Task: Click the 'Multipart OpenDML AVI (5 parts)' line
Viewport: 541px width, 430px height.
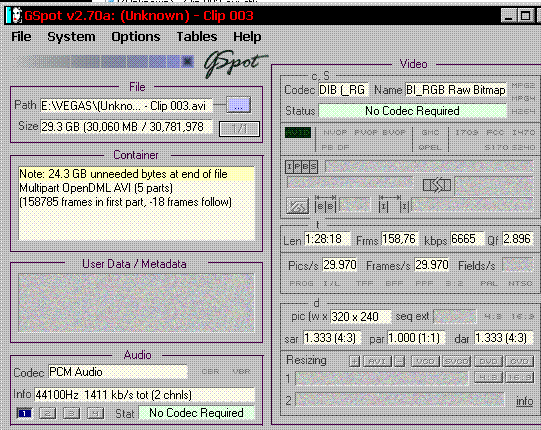Action: 96,188
